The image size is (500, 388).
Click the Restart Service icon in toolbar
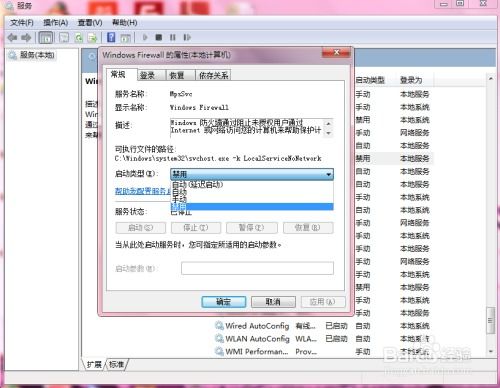[x=187, y=37]
